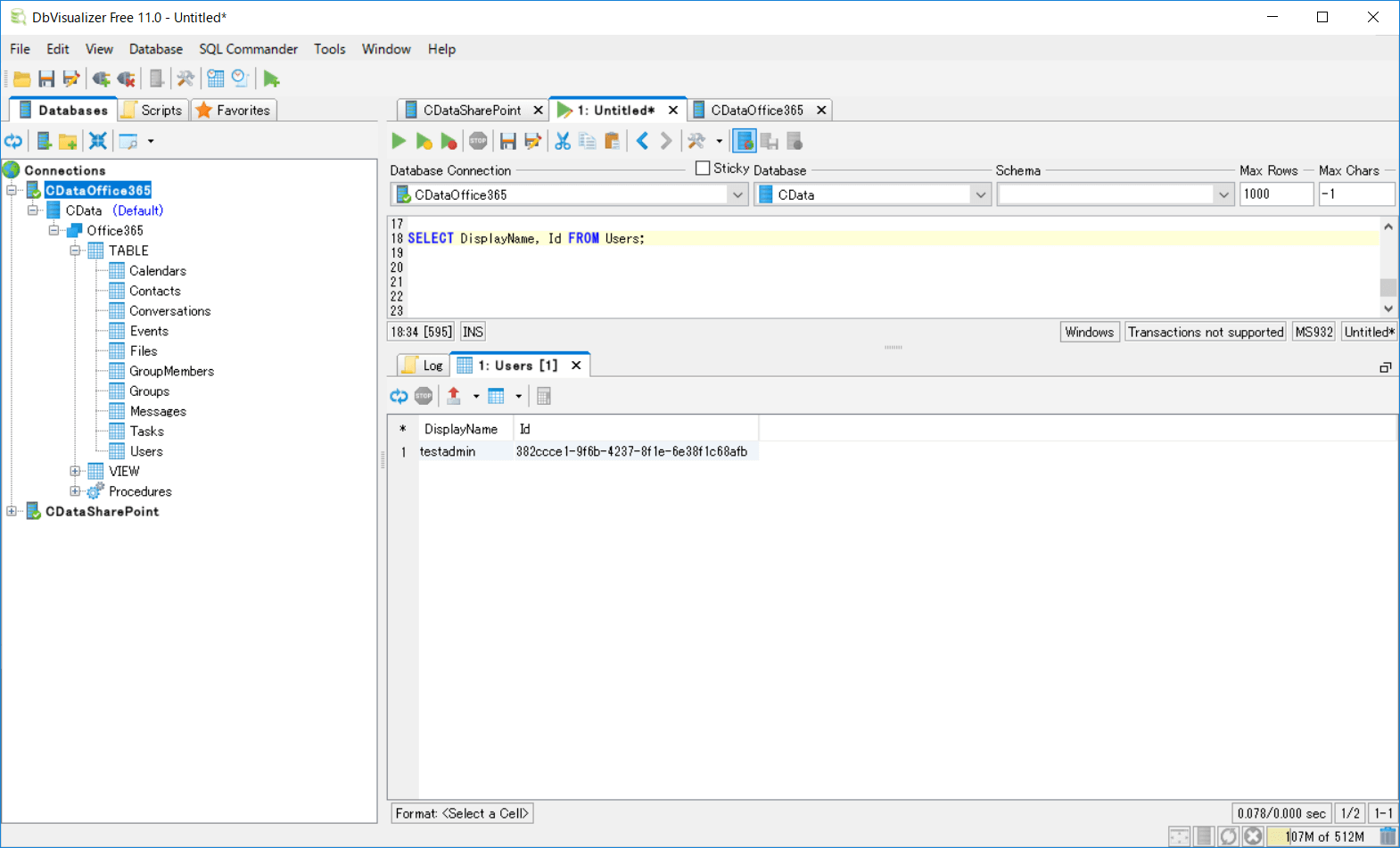Open the SQL Commander menu

[x=248, y=49]
